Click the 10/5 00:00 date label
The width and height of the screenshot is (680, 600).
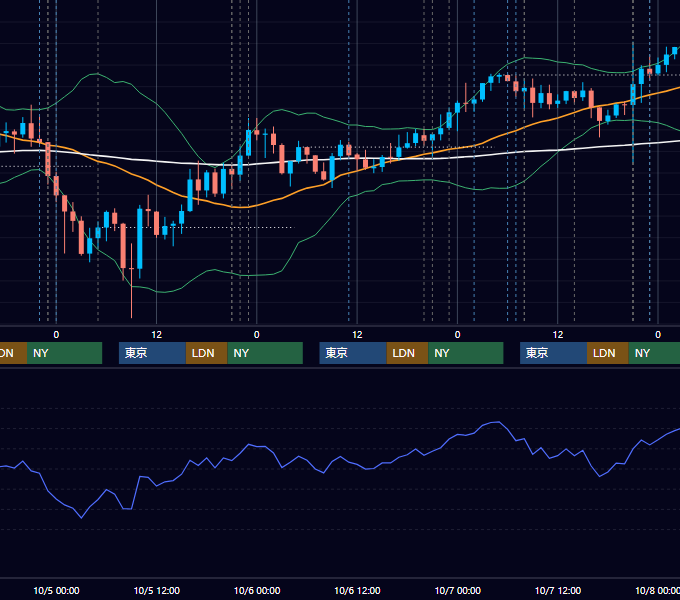[56, 590]
